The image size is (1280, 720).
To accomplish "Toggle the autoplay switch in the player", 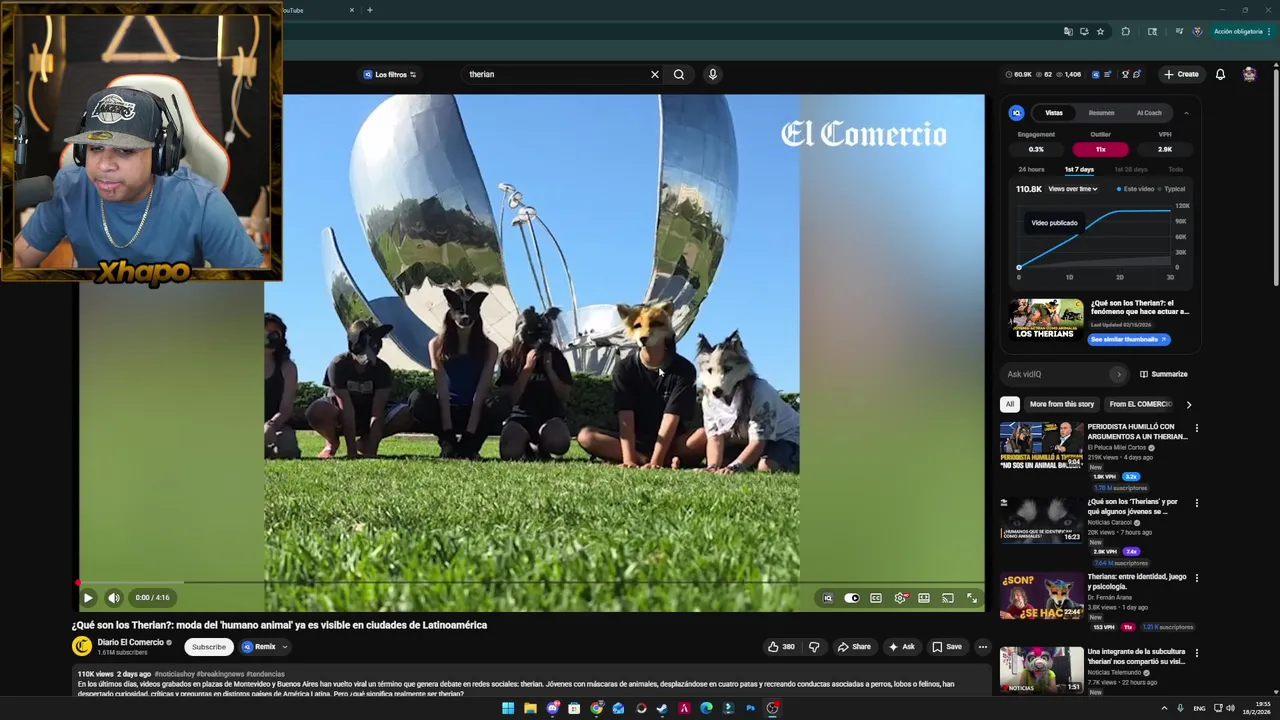I will pyautogui.click(x=851, y=598).
